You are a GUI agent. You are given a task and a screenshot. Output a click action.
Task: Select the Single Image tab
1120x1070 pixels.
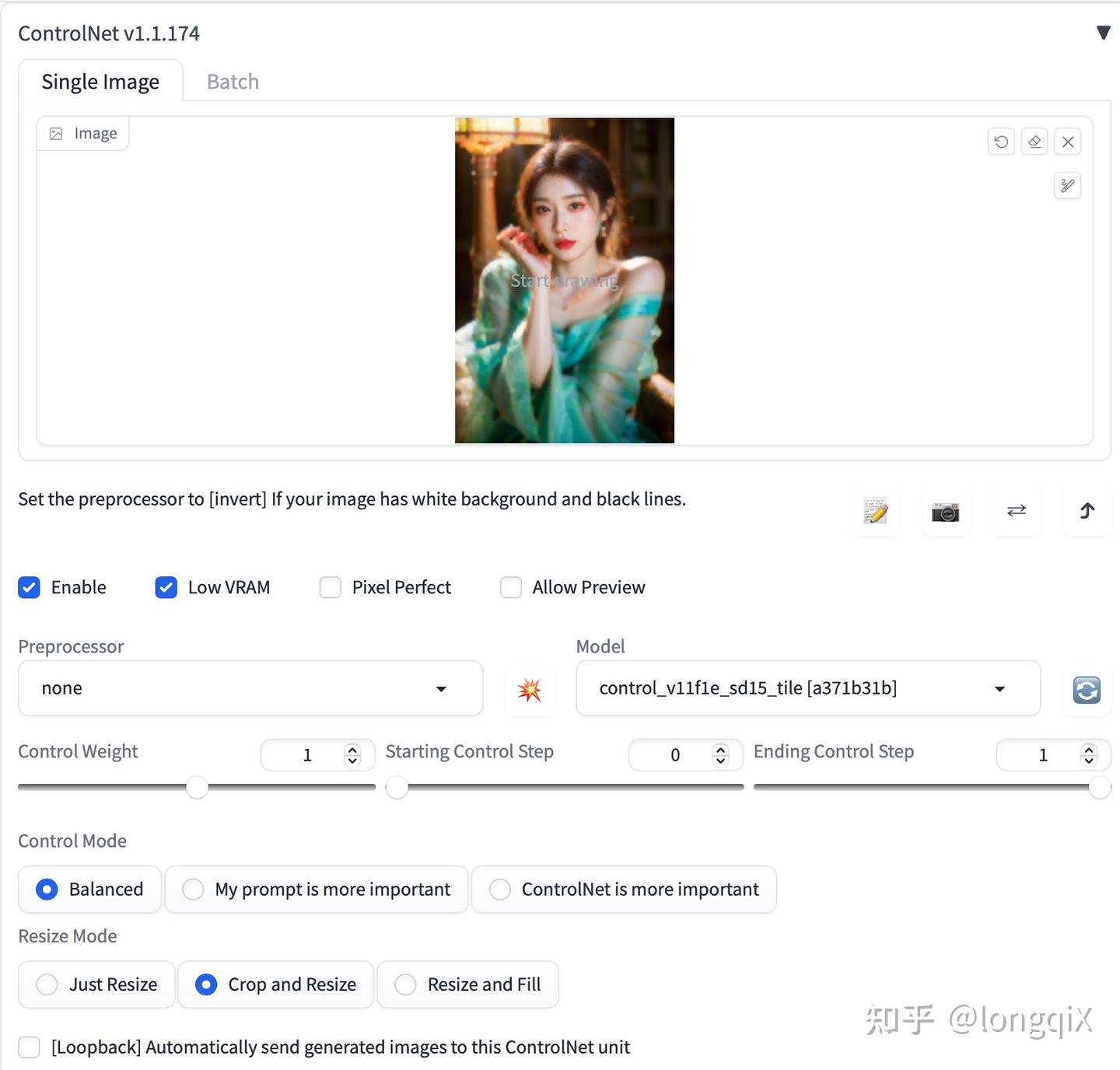pos(100,81)
